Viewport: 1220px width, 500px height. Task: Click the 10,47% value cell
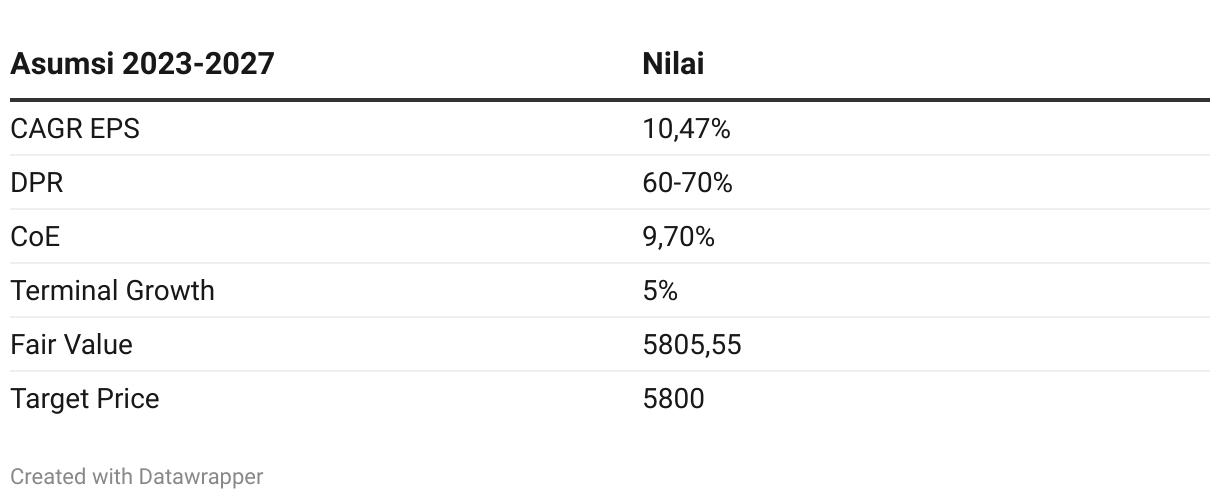(686, 129)
